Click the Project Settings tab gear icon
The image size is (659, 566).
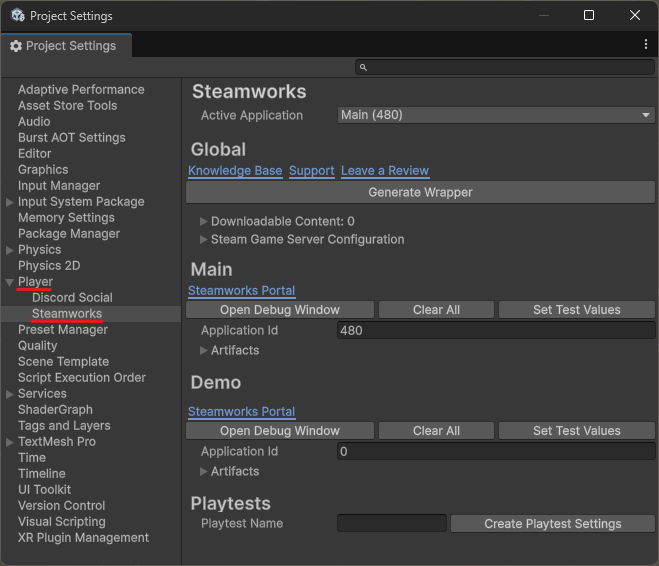point(16,46)
